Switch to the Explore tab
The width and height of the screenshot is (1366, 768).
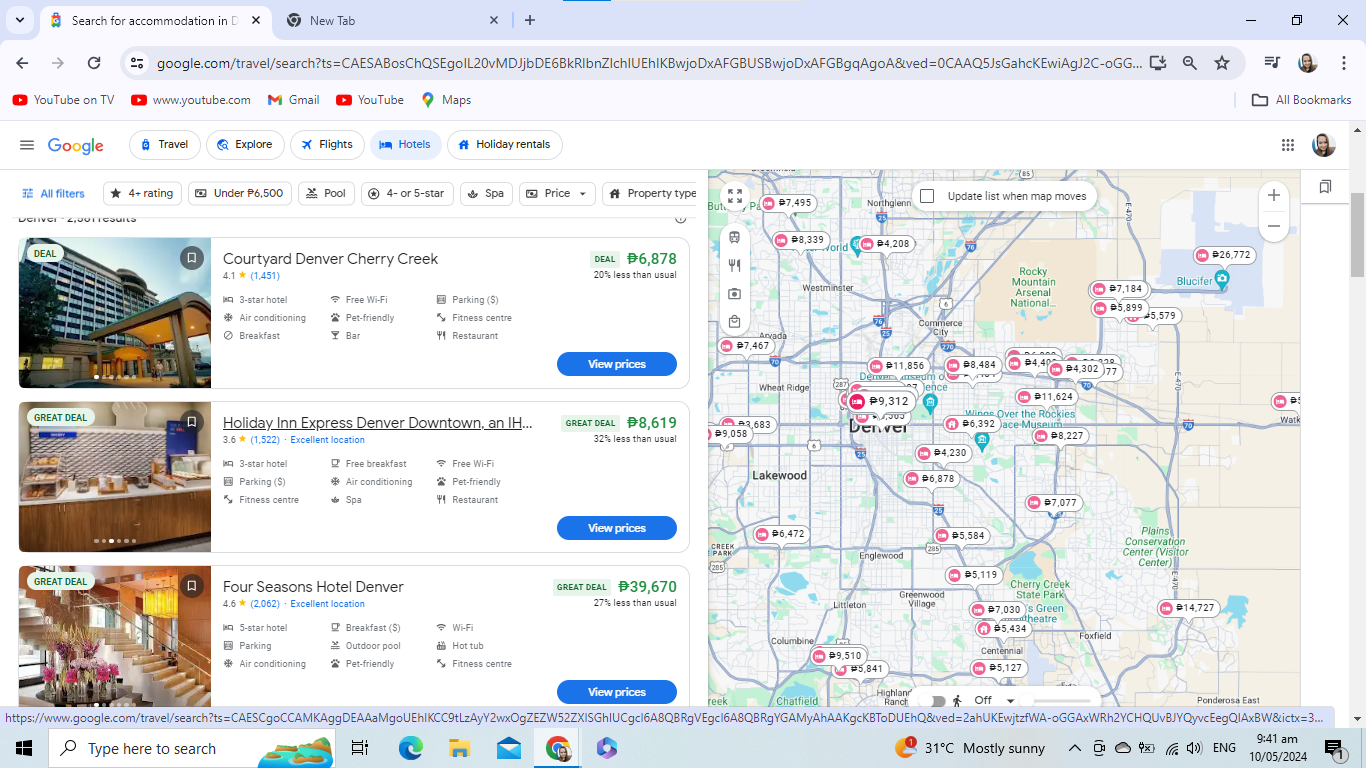[245, 145]
